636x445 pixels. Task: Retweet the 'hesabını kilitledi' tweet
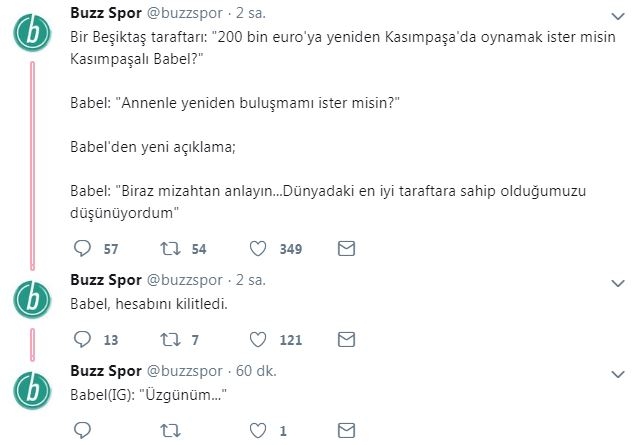(168, 339)
